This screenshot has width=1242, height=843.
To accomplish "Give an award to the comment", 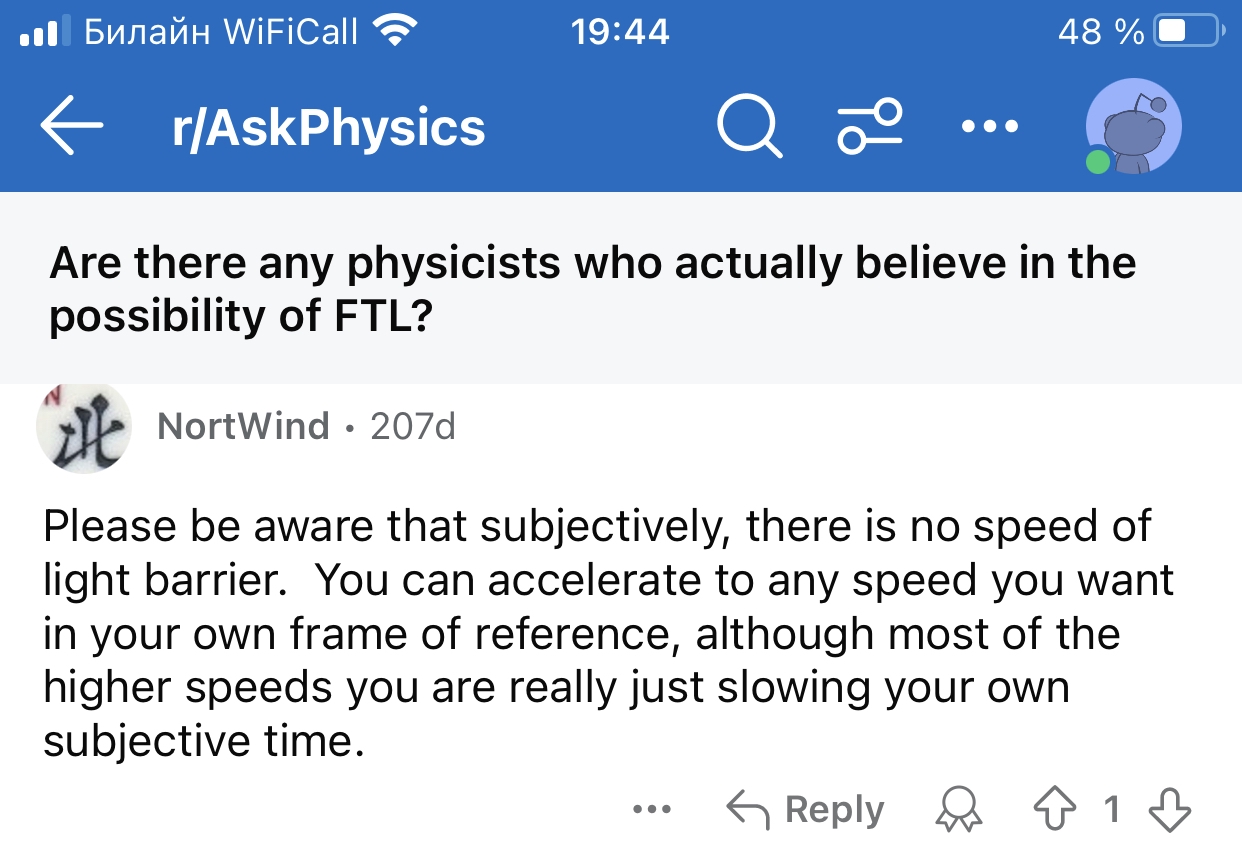I will pos(958,808).
